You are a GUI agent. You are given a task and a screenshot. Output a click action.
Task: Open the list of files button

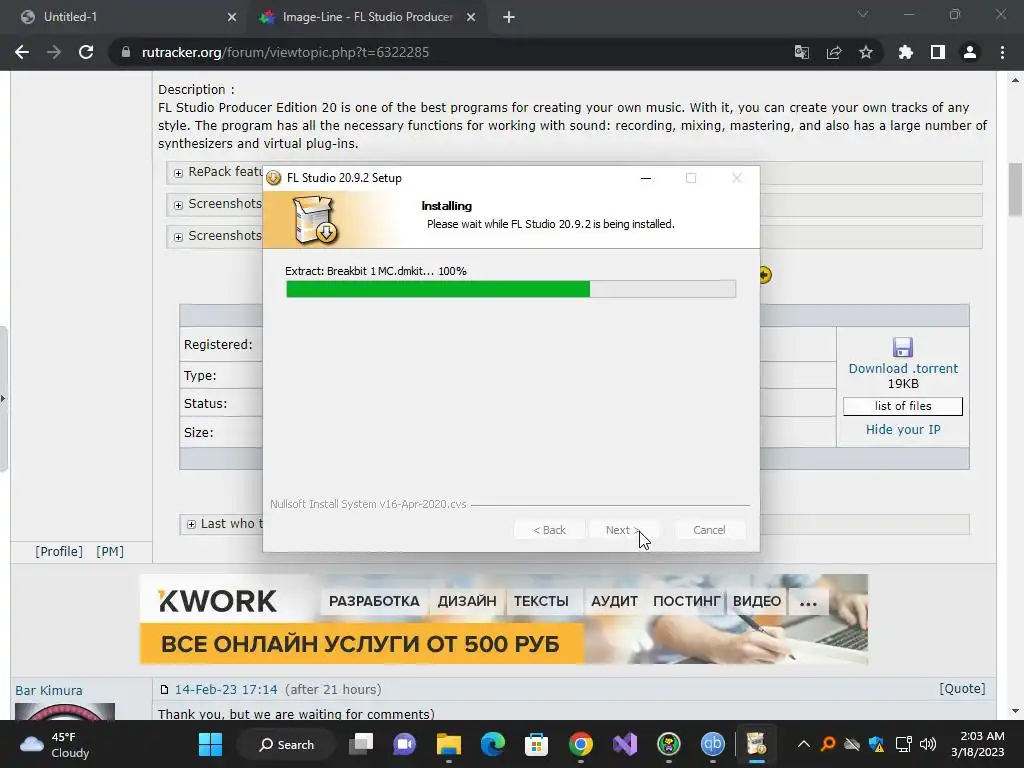pos(903,406)
